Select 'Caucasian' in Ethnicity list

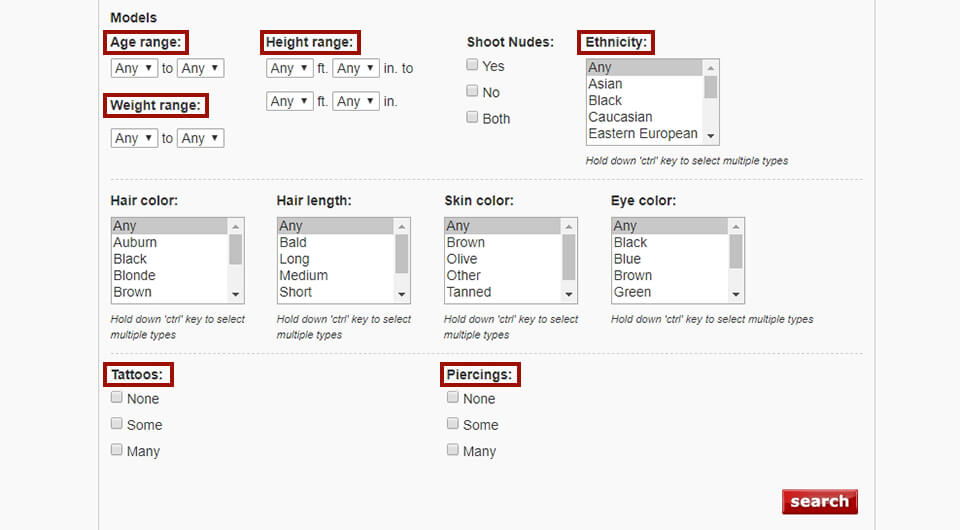pos(620,117)
